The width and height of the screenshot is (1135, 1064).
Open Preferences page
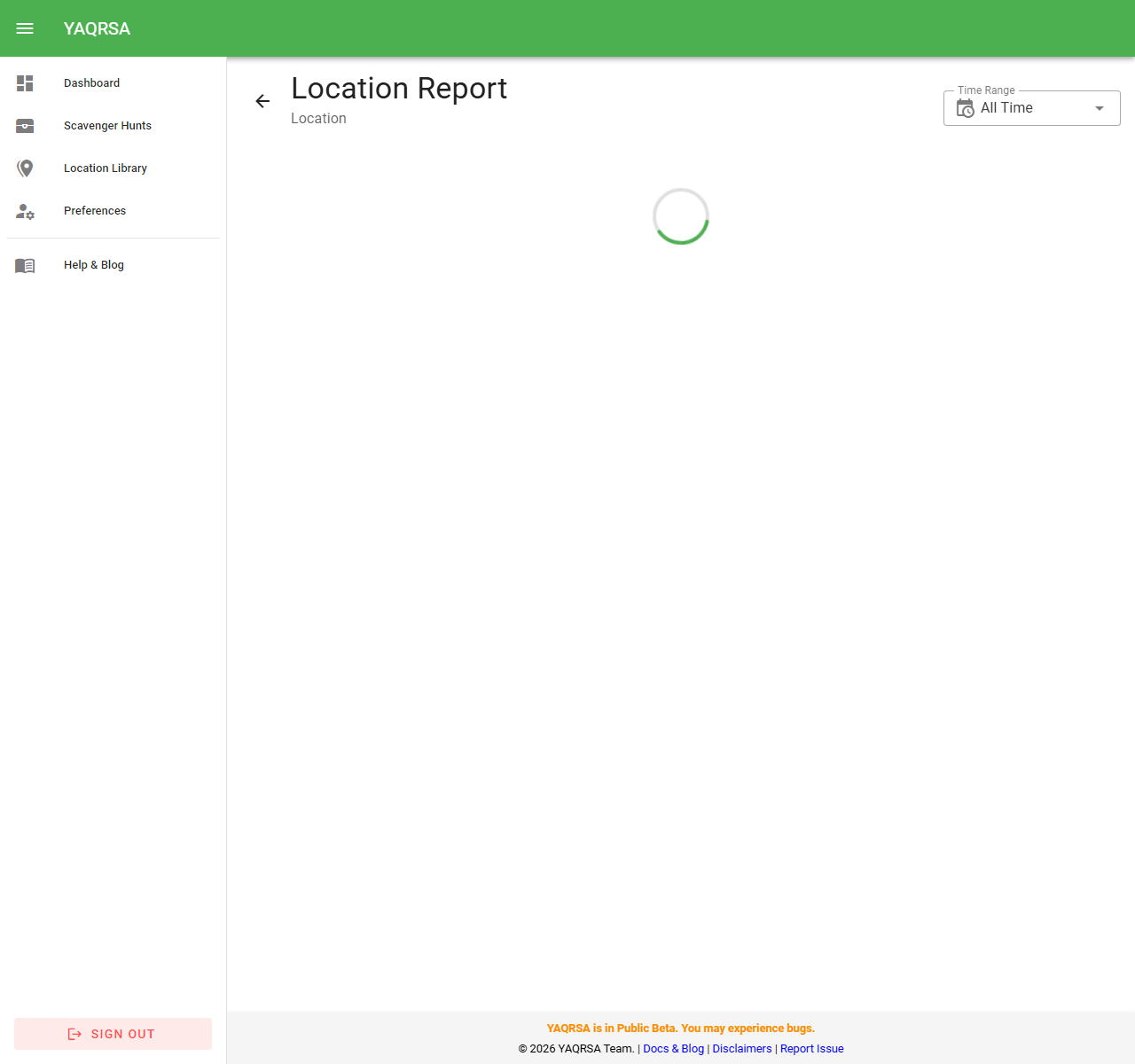click(113, 211)
